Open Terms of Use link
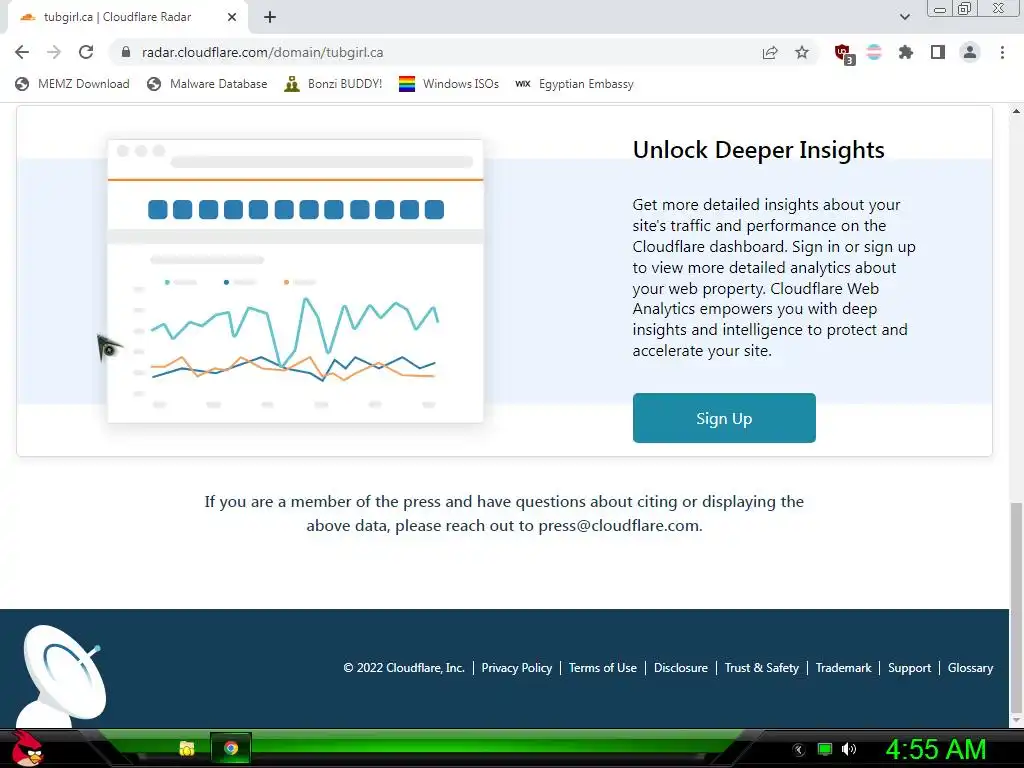This screenshot has width=1024, height=768. (x=602, y=667)
